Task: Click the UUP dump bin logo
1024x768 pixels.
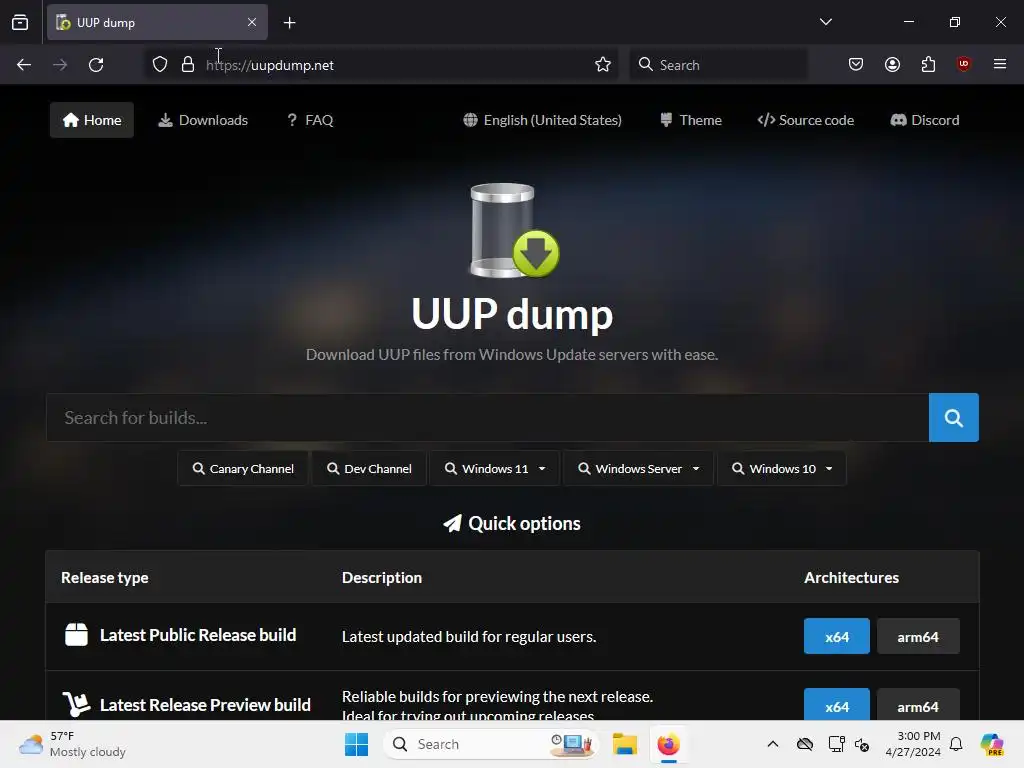Action: coord(514,231)
